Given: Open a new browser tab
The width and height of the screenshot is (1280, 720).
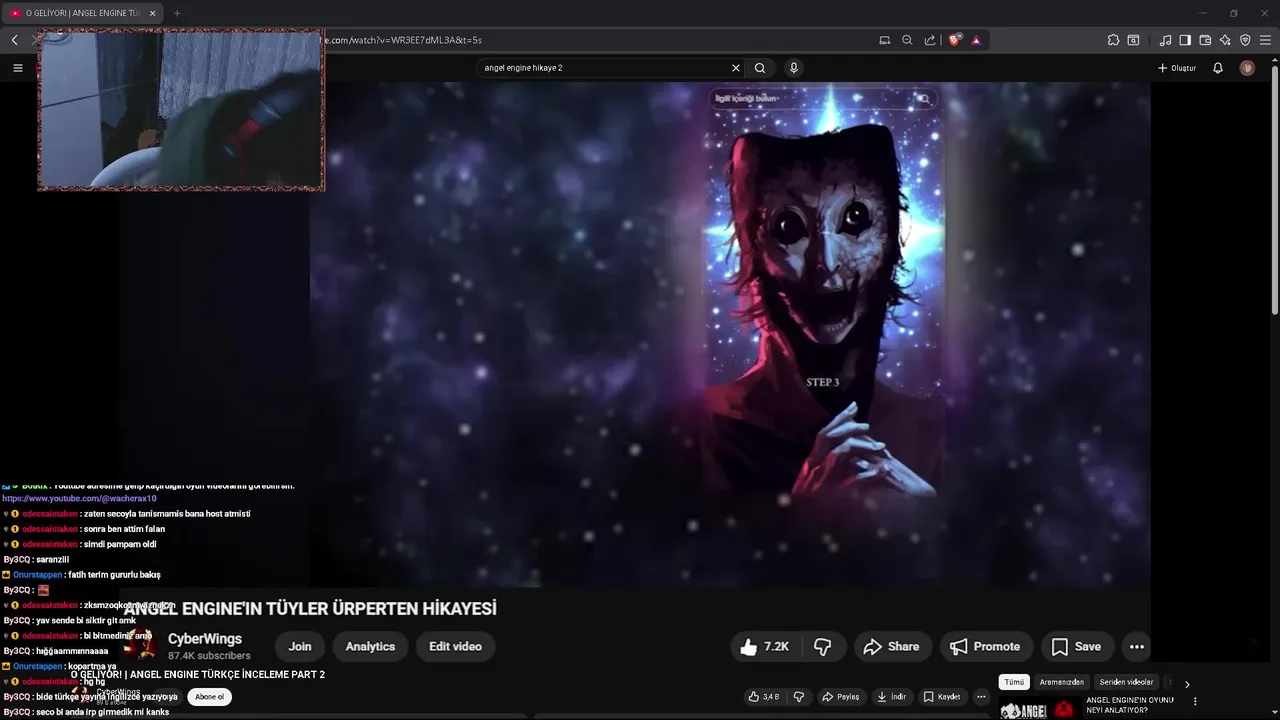Looking at the screenshot, I should tap(177, 13).
